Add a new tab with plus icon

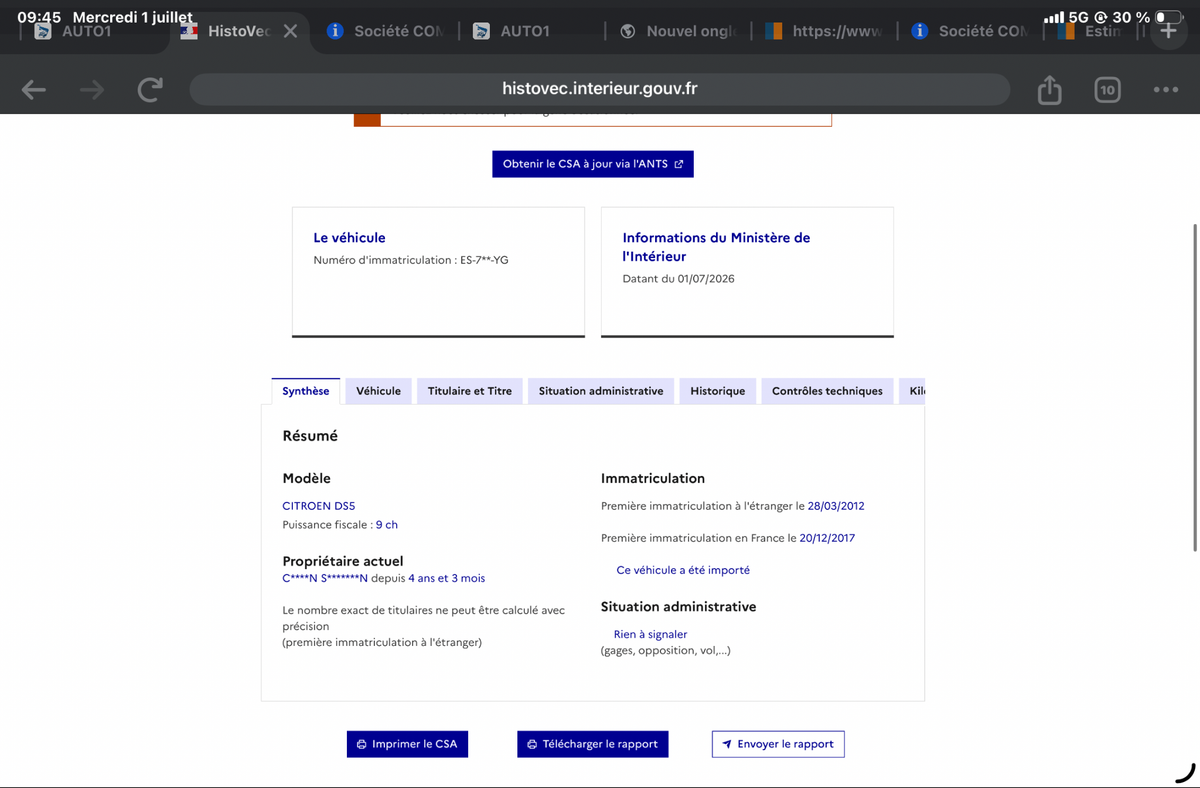point(1168,31)
